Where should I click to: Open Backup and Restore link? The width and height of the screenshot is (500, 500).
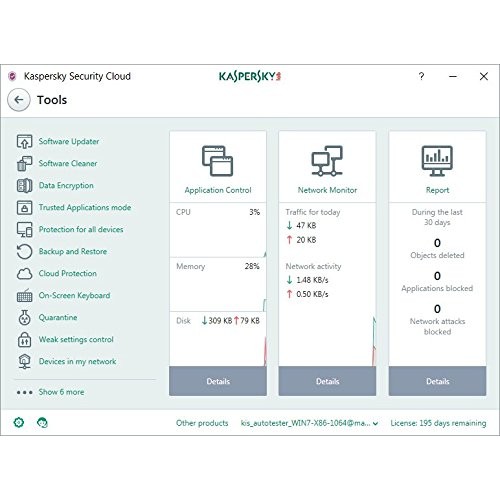pos(73,251)
